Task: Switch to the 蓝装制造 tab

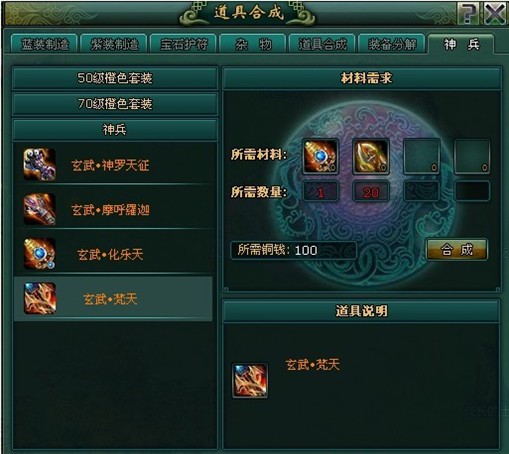Action: [45, 44]
